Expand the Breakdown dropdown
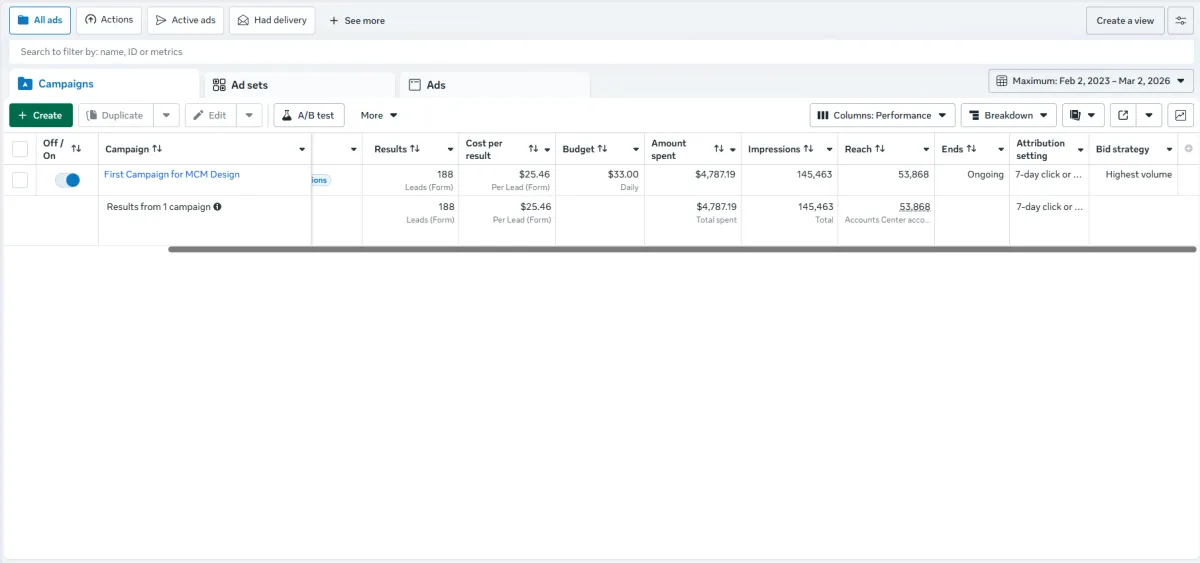 pyautogui.click(x=1008, y=115)
